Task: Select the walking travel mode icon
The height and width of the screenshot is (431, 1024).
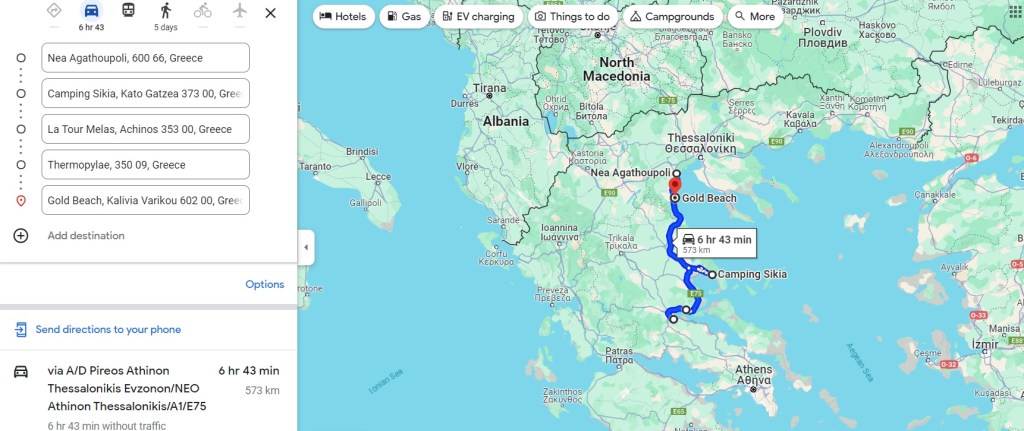Action: (166, 10)
